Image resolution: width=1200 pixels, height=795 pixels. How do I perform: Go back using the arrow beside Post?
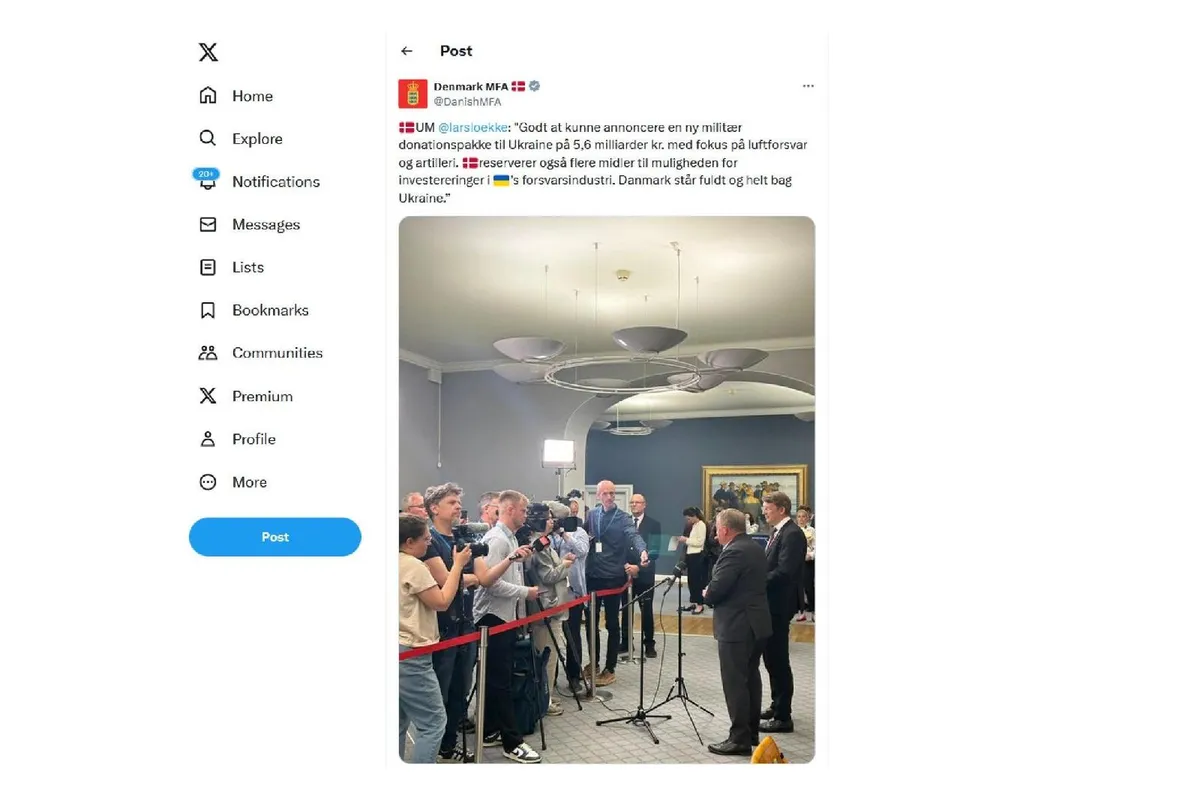pos(407,51)
